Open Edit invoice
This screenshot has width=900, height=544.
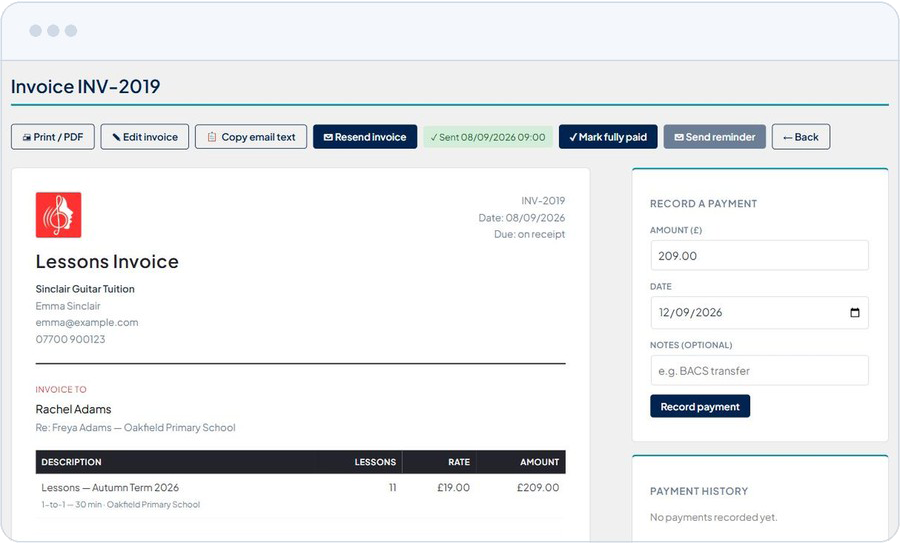pos(145,137)
